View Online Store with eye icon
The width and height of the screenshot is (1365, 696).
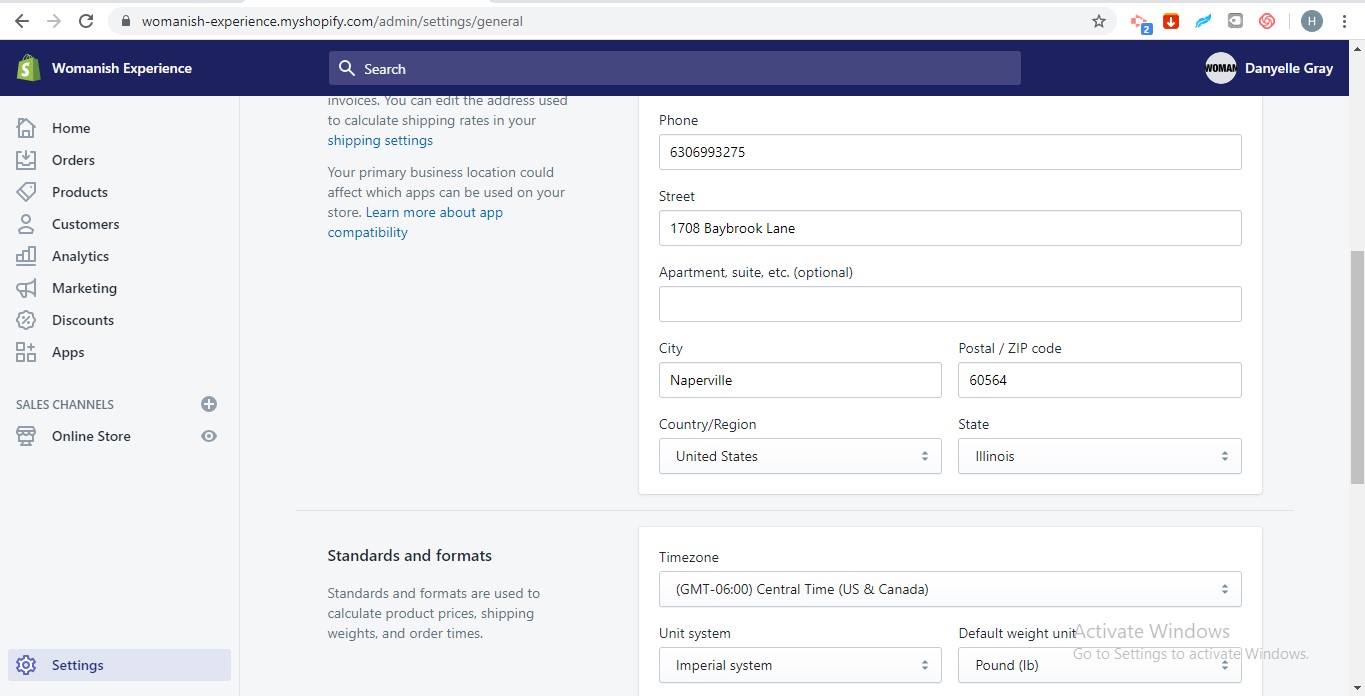pos(209,436)
